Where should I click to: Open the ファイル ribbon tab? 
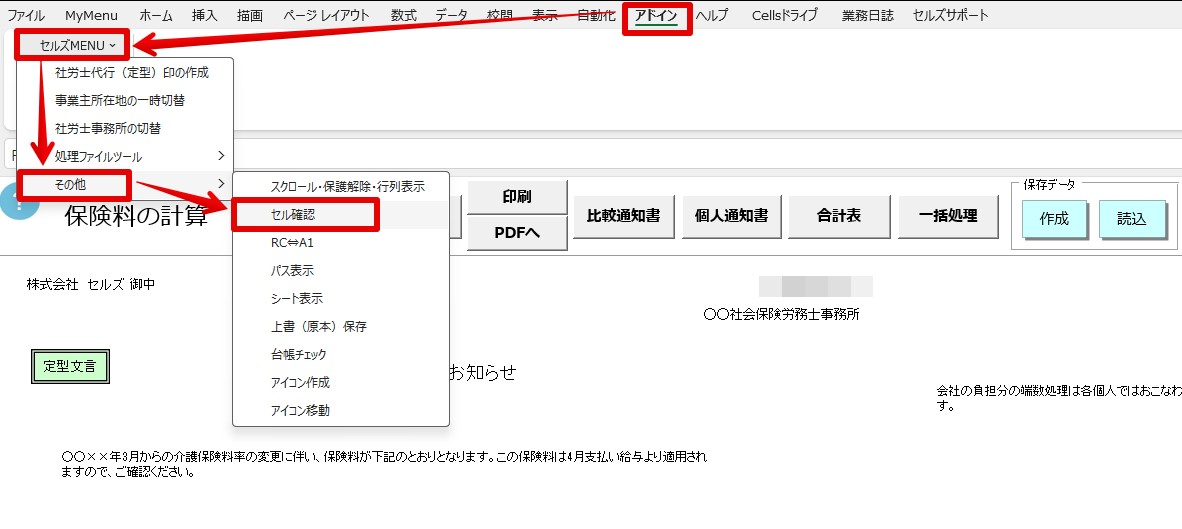[x=26, y=15]
